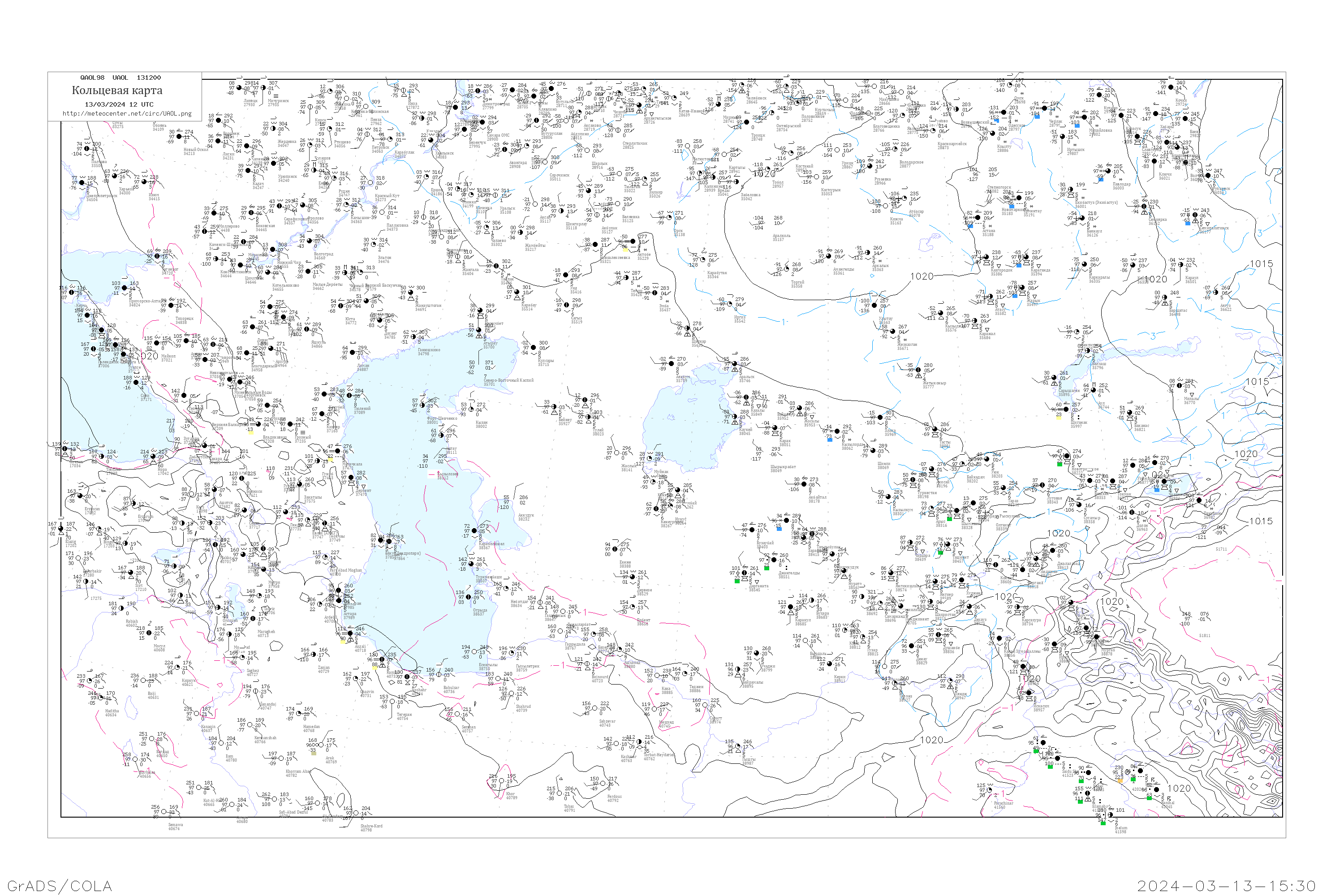Click the 2024-03-13-15:30 timestamp
Screen dimensions: 1344x896
click(x=1226, y=886)
